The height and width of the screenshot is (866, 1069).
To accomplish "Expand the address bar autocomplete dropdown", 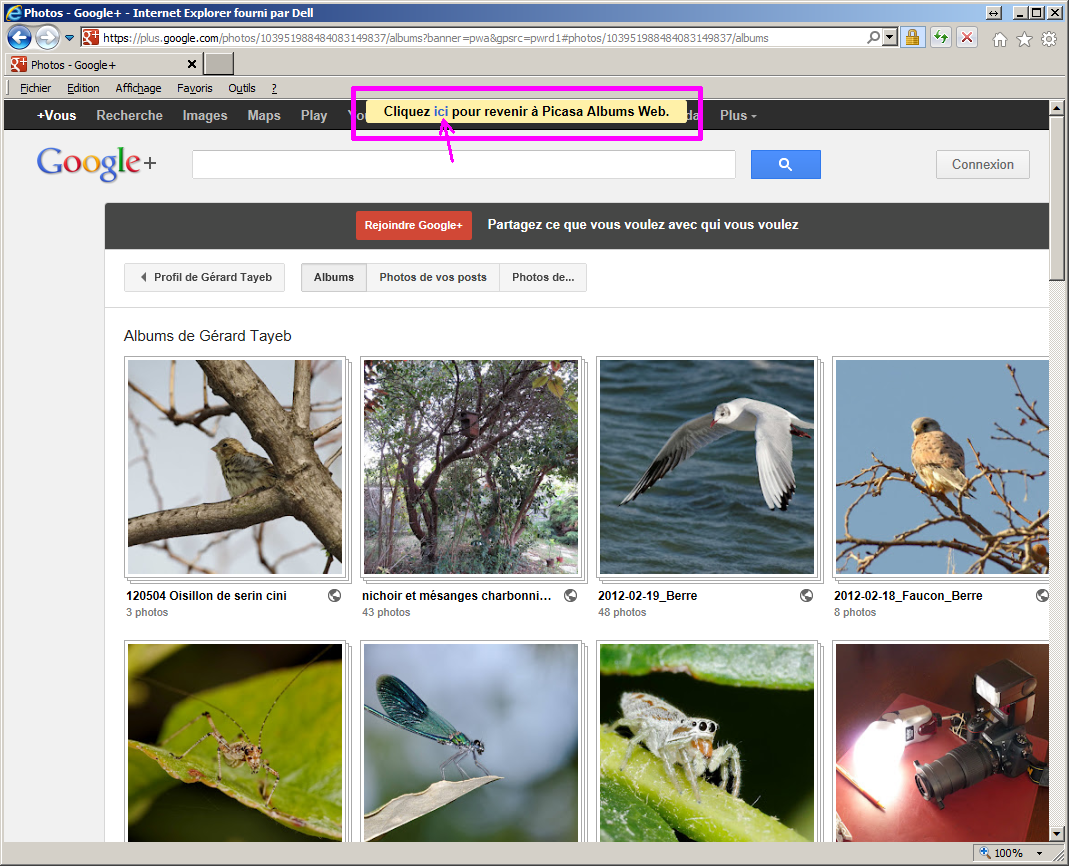I will [890, 38].
